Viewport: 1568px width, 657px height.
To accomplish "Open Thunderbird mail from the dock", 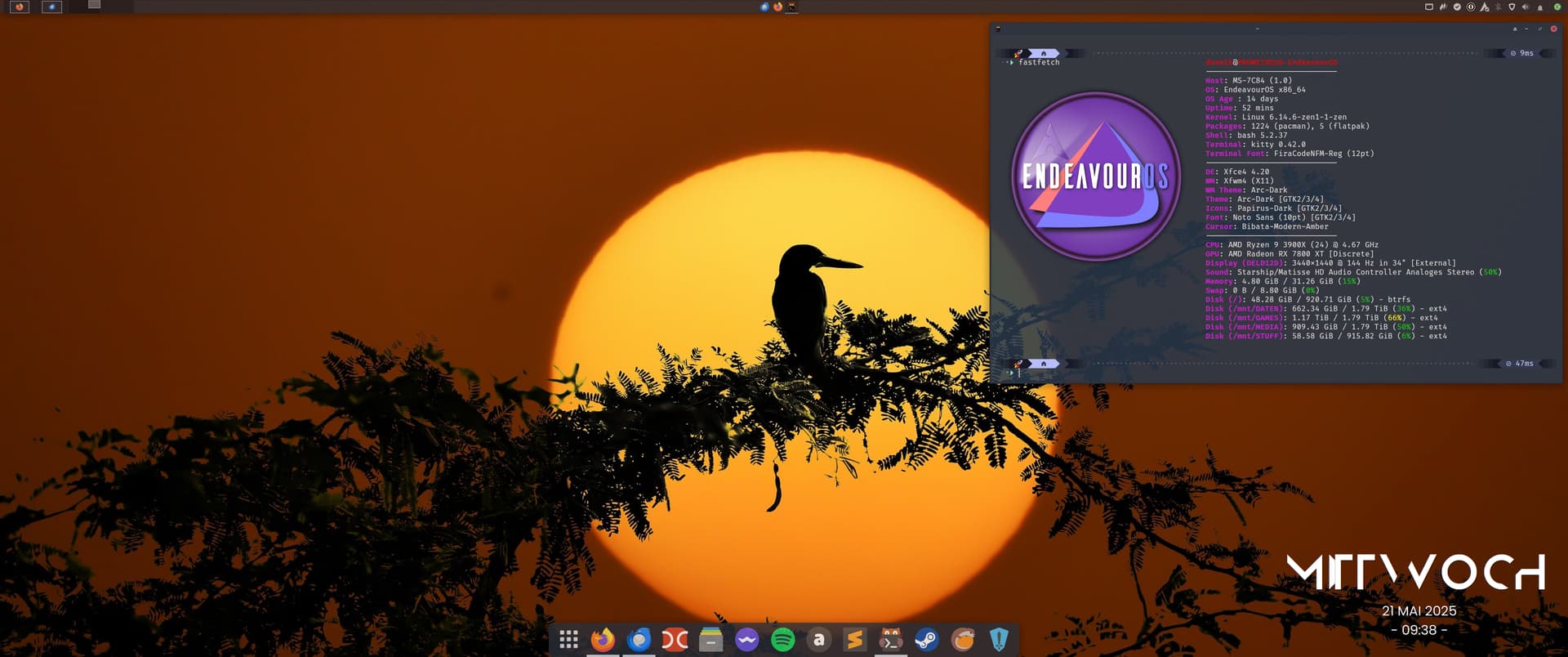I will (x=639, y=640).
